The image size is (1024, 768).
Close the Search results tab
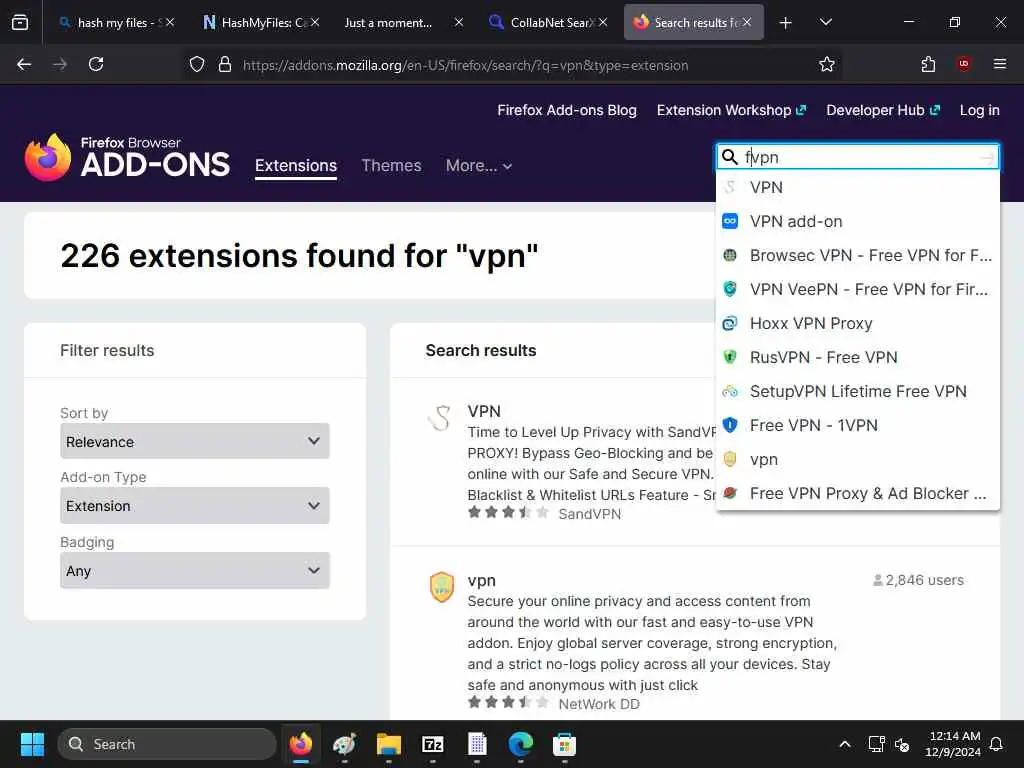pyautogui.click(x=746, y=22)
